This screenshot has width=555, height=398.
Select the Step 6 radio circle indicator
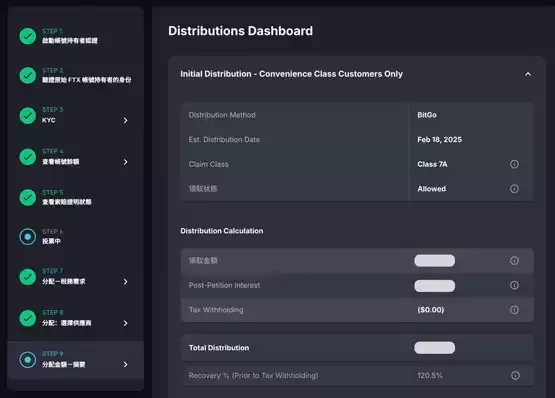click(x=28, y=237)
